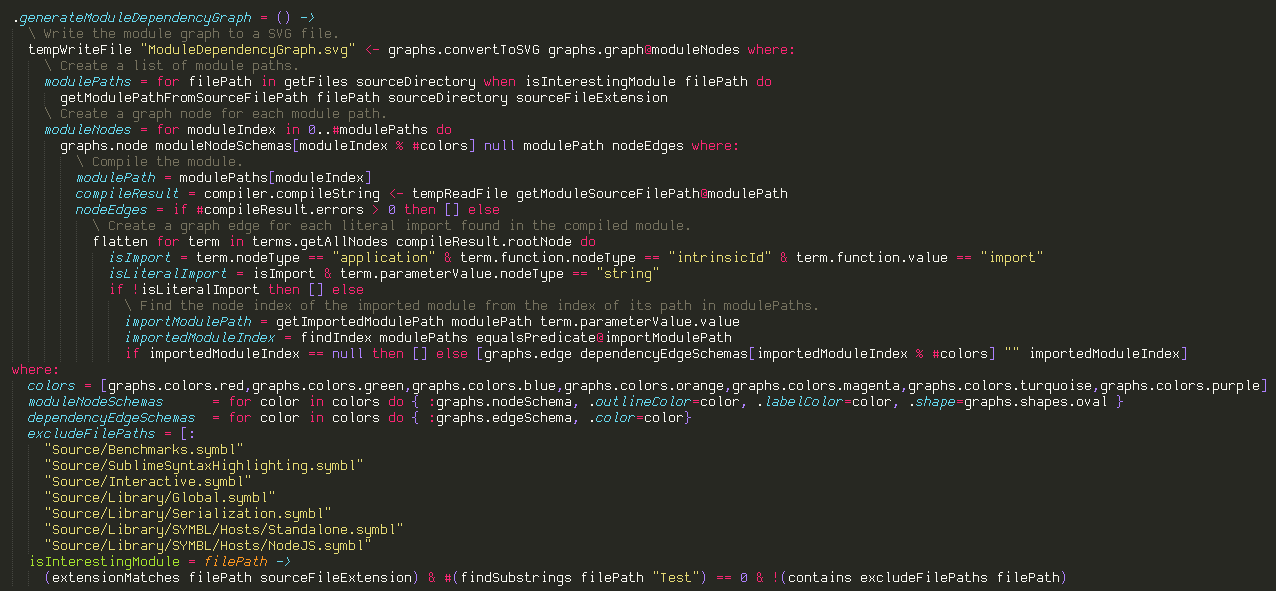Screen dimensions: 1276x591
Task: Click graphs.convertToSVG
Action: 464,49
